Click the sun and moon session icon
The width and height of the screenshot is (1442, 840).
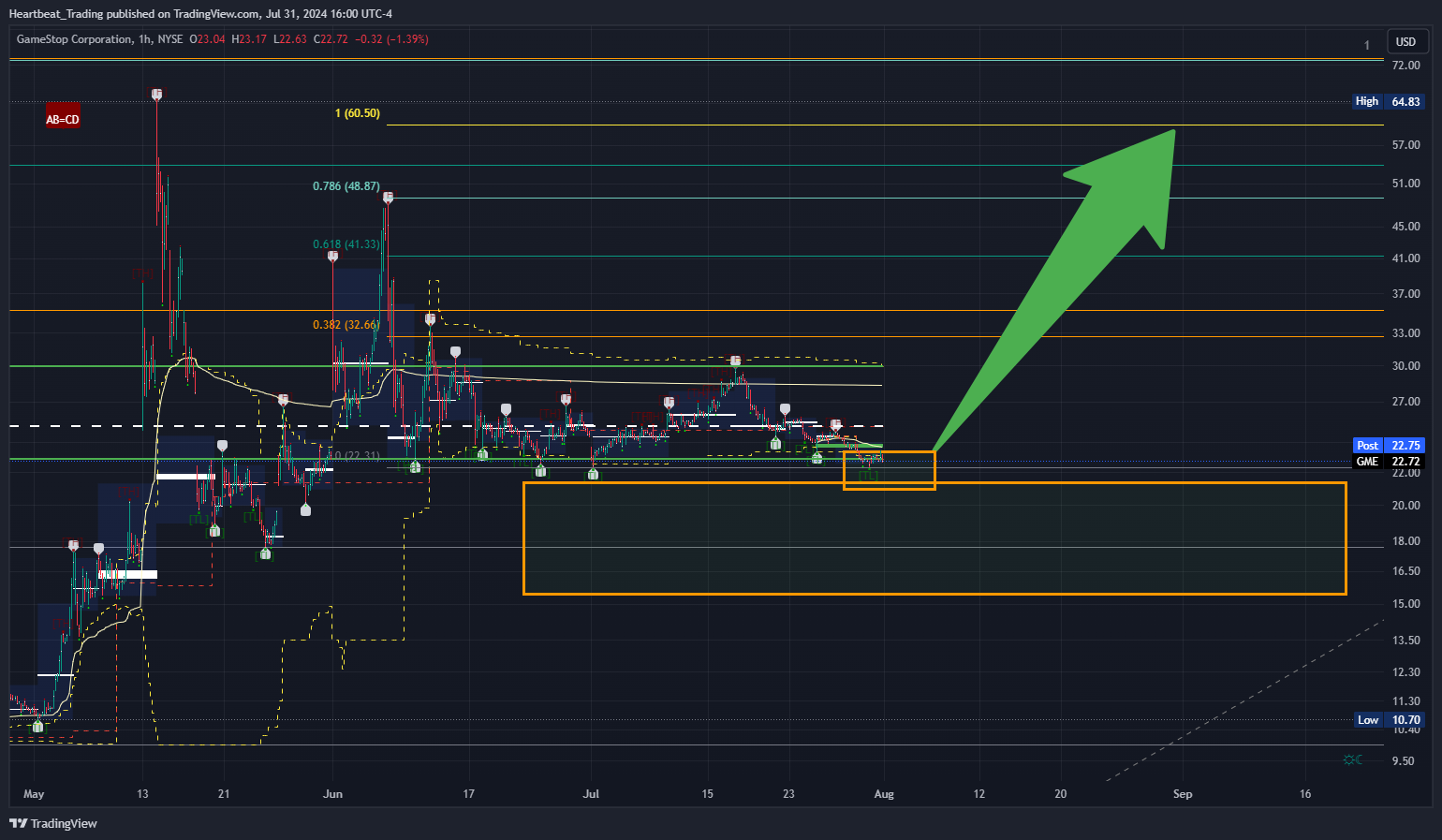1352,759
